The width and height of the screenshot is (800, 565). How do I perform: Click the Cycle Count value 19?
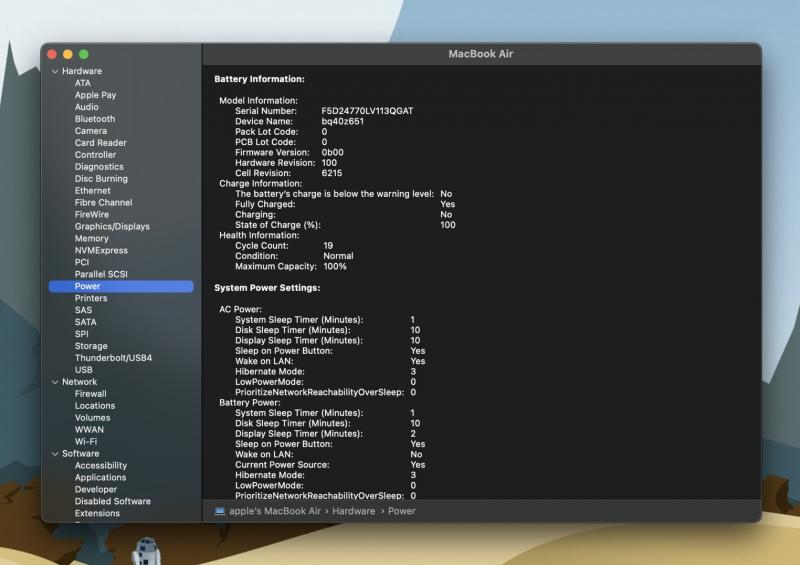[328, 246]
